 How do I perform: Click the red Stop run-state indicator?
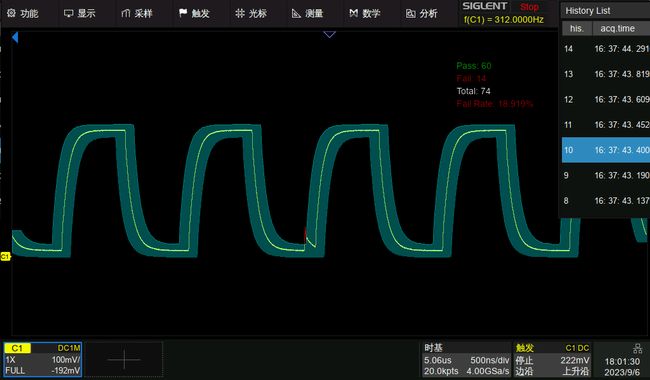click(529, 7)
